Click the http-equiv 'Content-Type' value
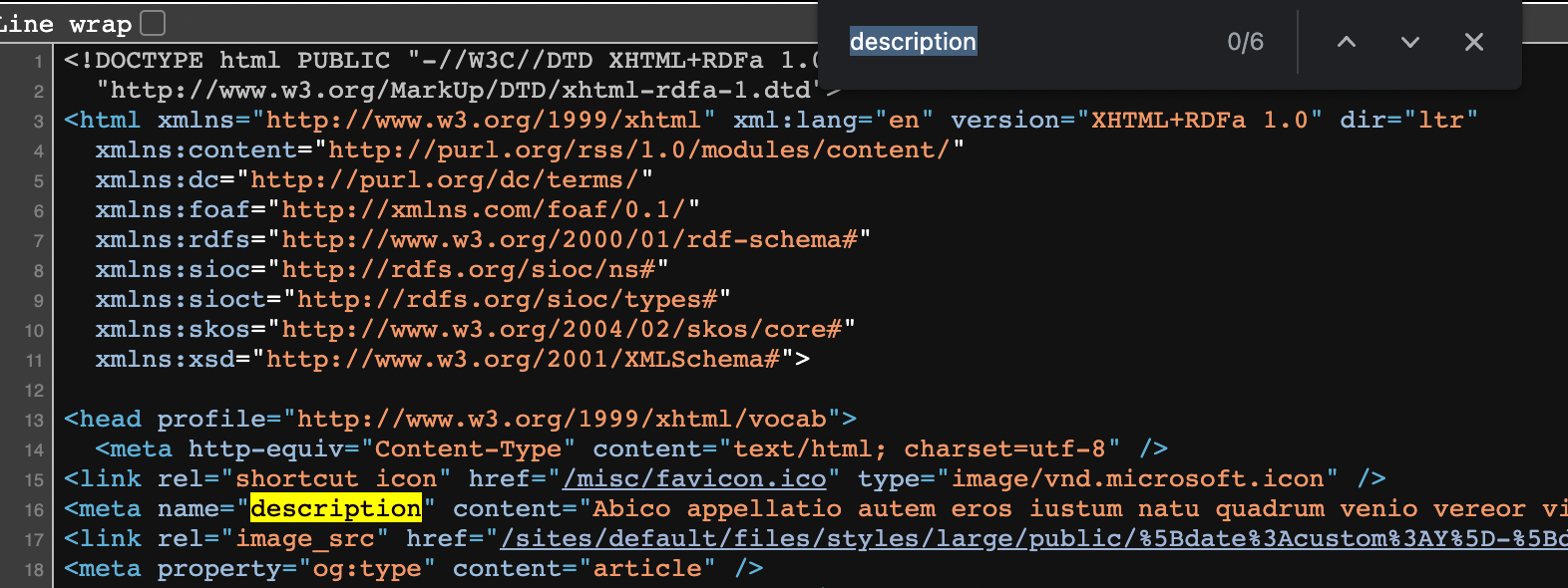Image resolution: width=1568 pixels, height=588 pixels. pyautogui.click(x=468, y=448)
